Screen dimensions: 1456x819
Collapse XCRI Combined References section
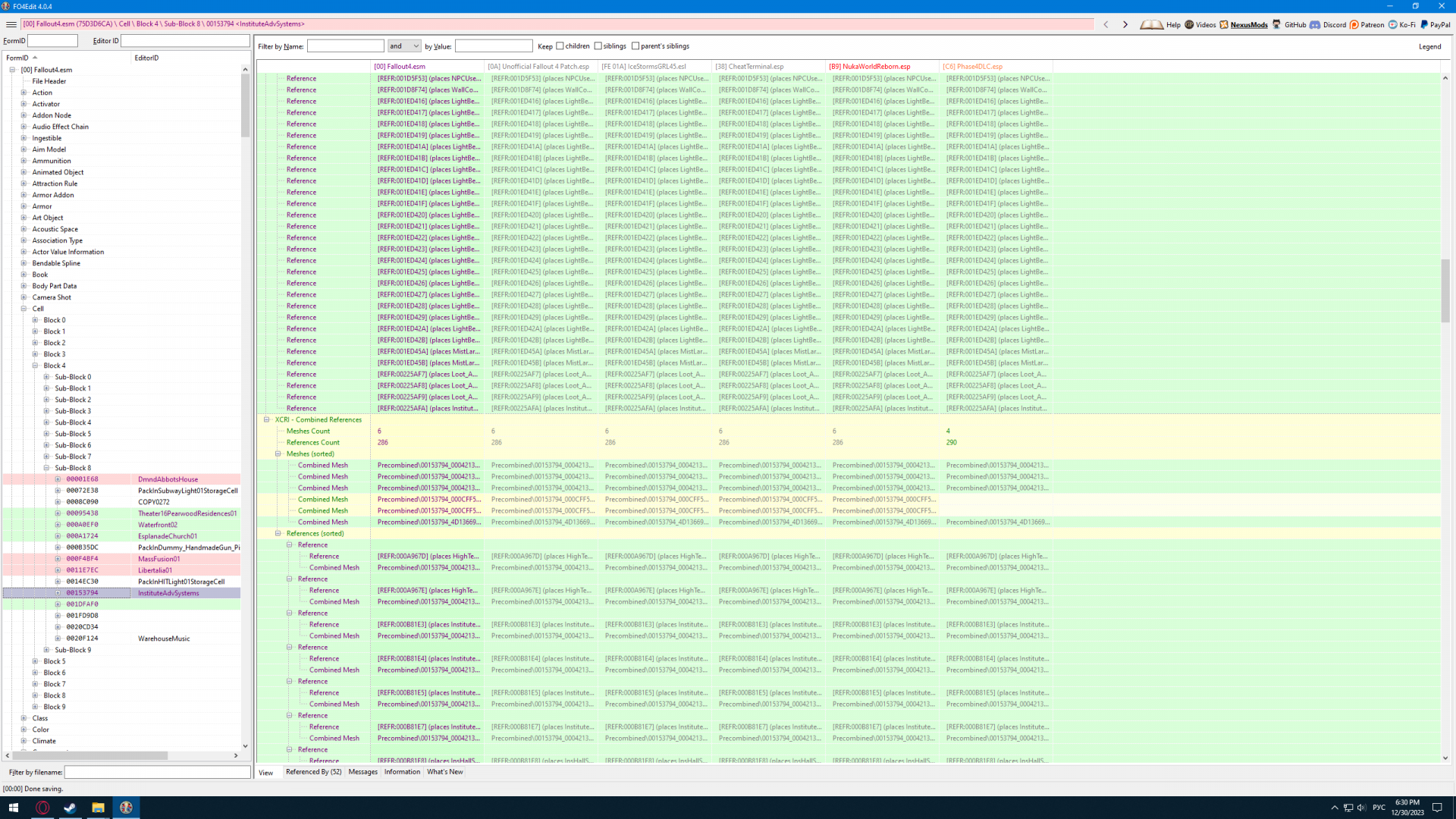[267, 419]
